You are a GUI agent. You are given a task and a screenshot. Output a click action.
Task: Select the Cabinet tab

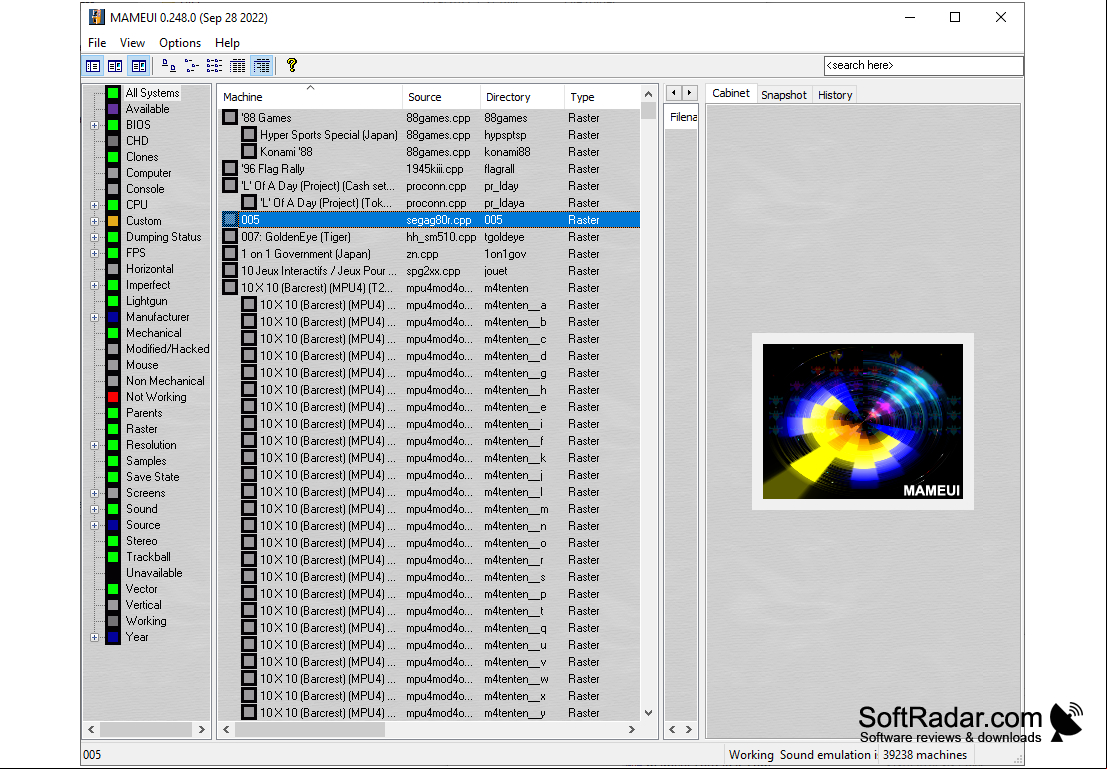tap(731, 93)
